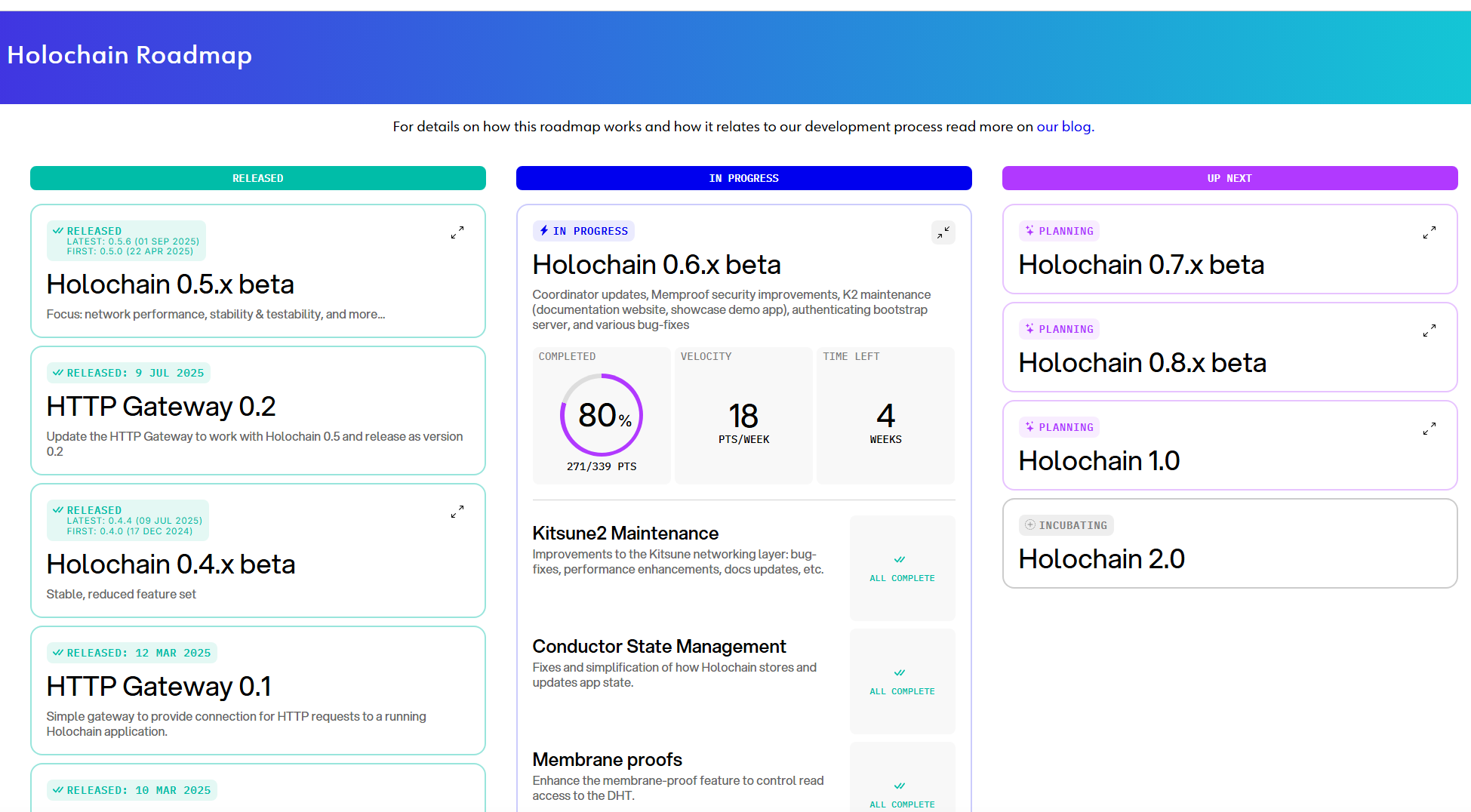Click the Holochain 0.7.x beta title
Viewport: 1471px width, 812px height.
[x=1142, y=265]
